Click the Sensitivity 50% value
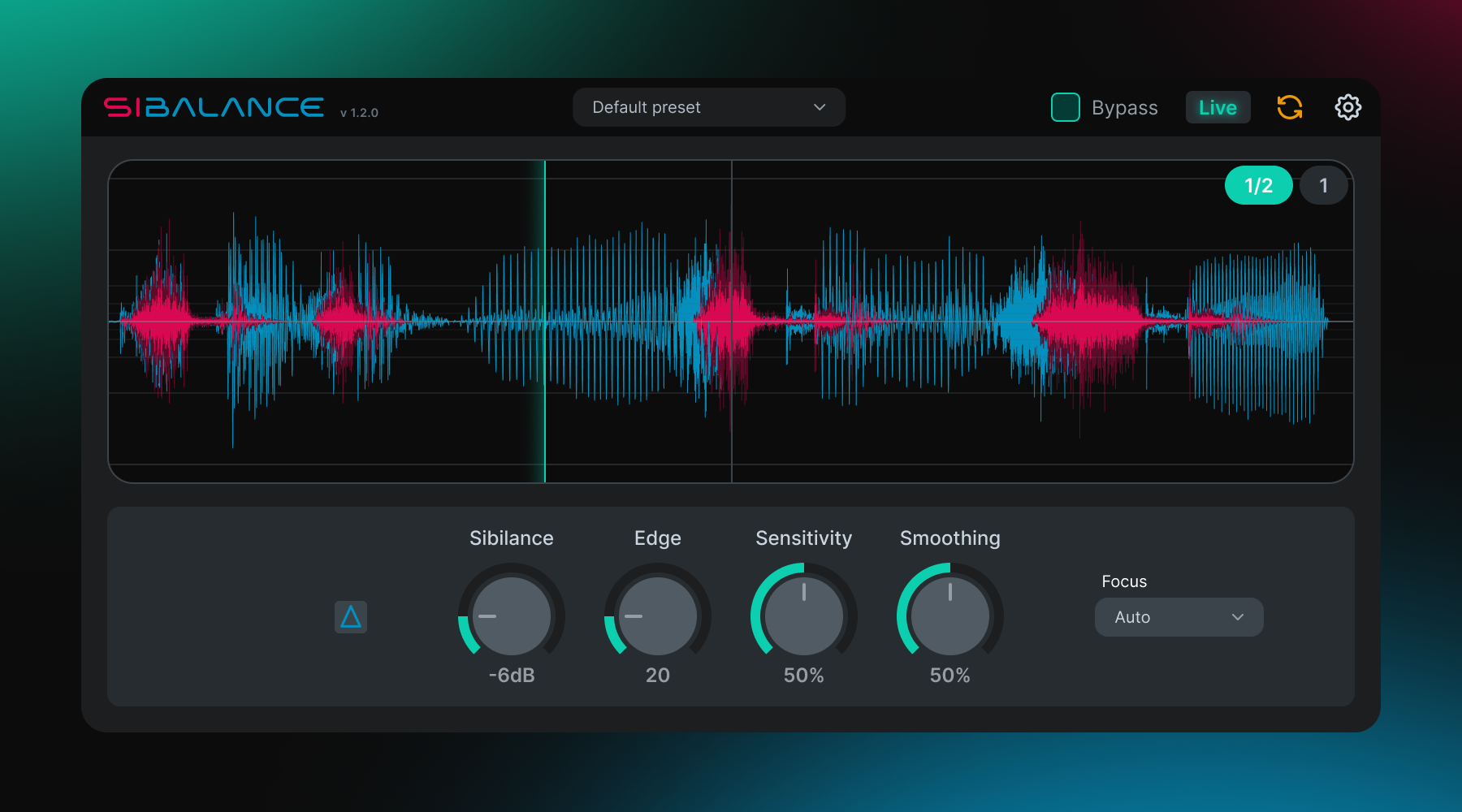This screenshot has width=1462, height=812. point(804,676)
